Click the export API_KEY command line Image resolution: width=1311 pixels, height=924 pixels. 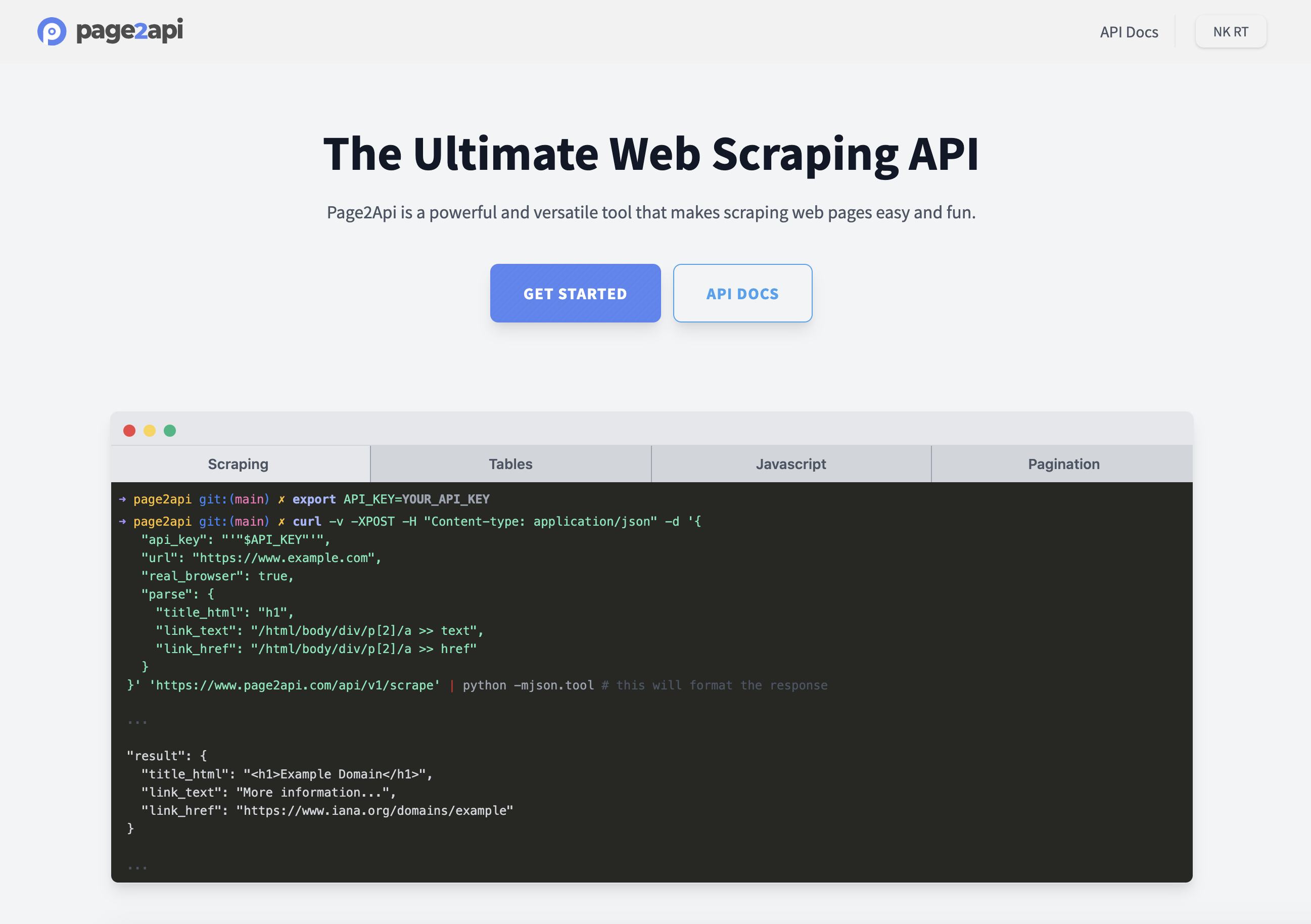(x=391, y=500)
